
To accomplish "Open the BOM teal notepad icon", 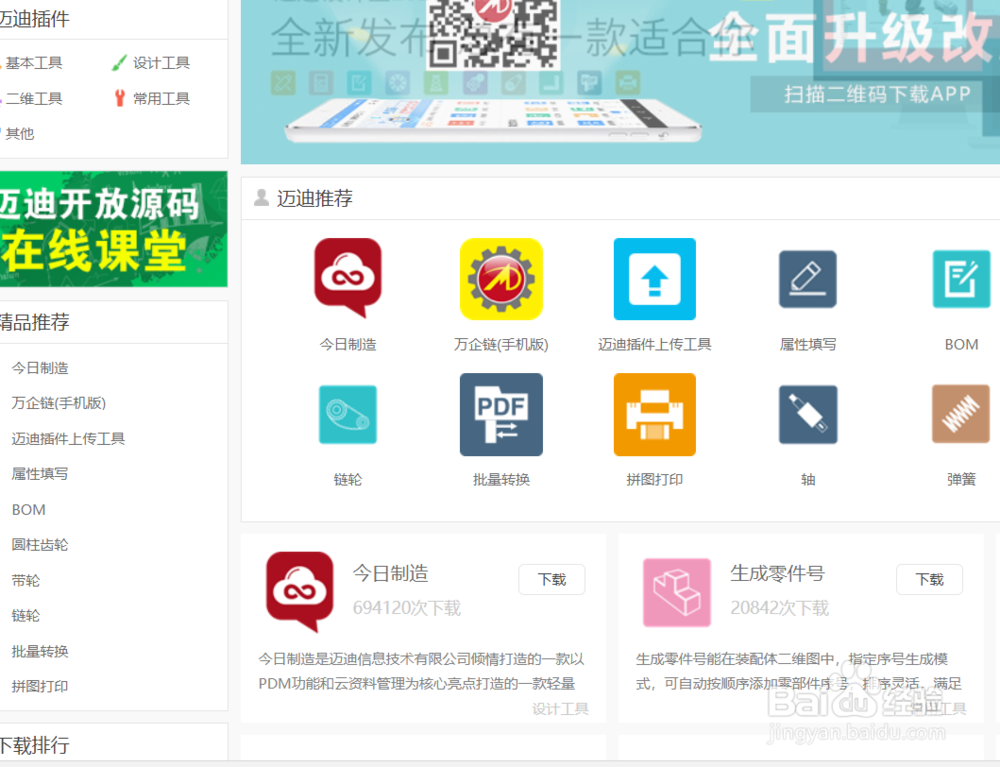I will coord(961,279).
